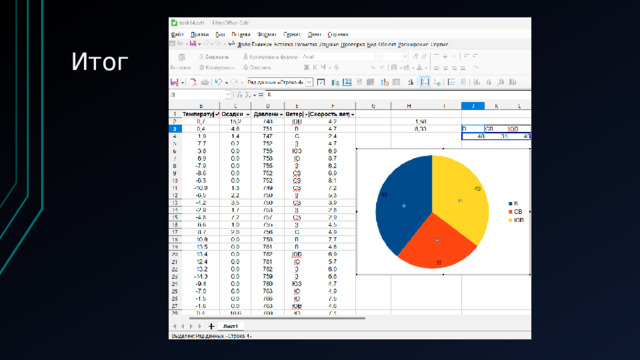Switch to the Лист1 sheet tab
The height and width of the screenshot is (360, 640).
231,326
